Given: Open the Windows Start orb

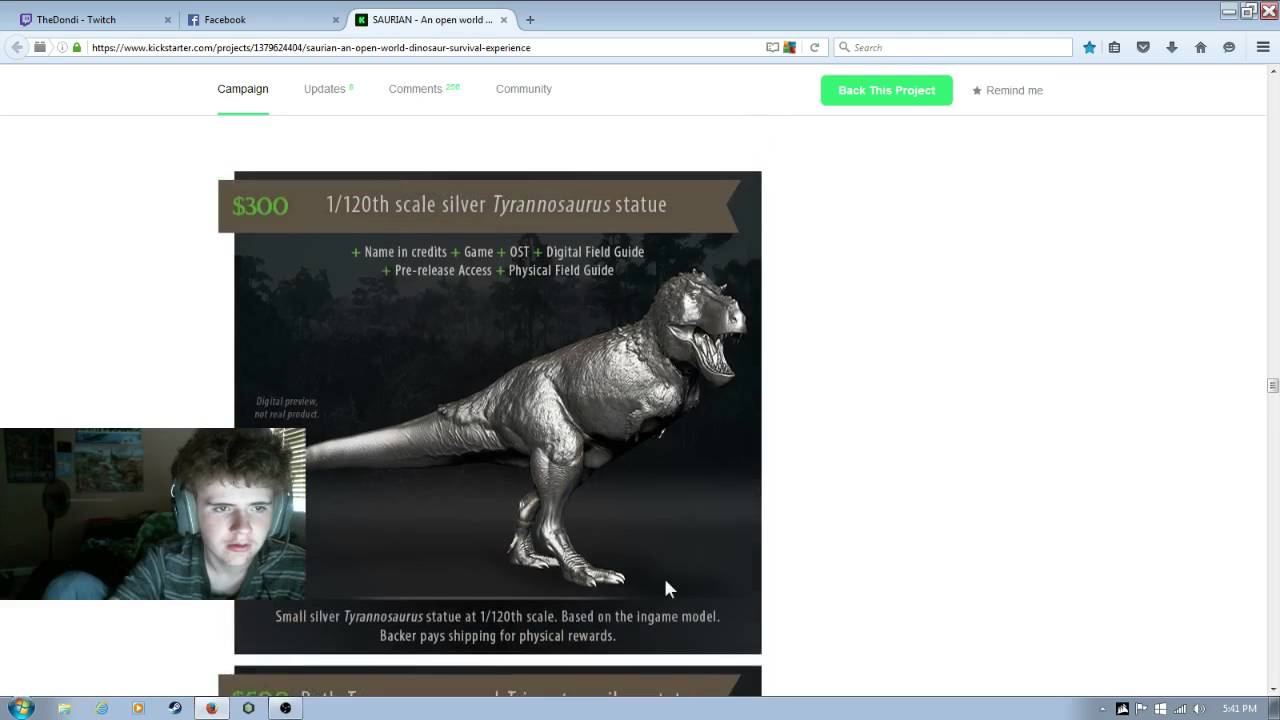Looking at the screenshot, I should pyautogui.click(x=21, y=708).
